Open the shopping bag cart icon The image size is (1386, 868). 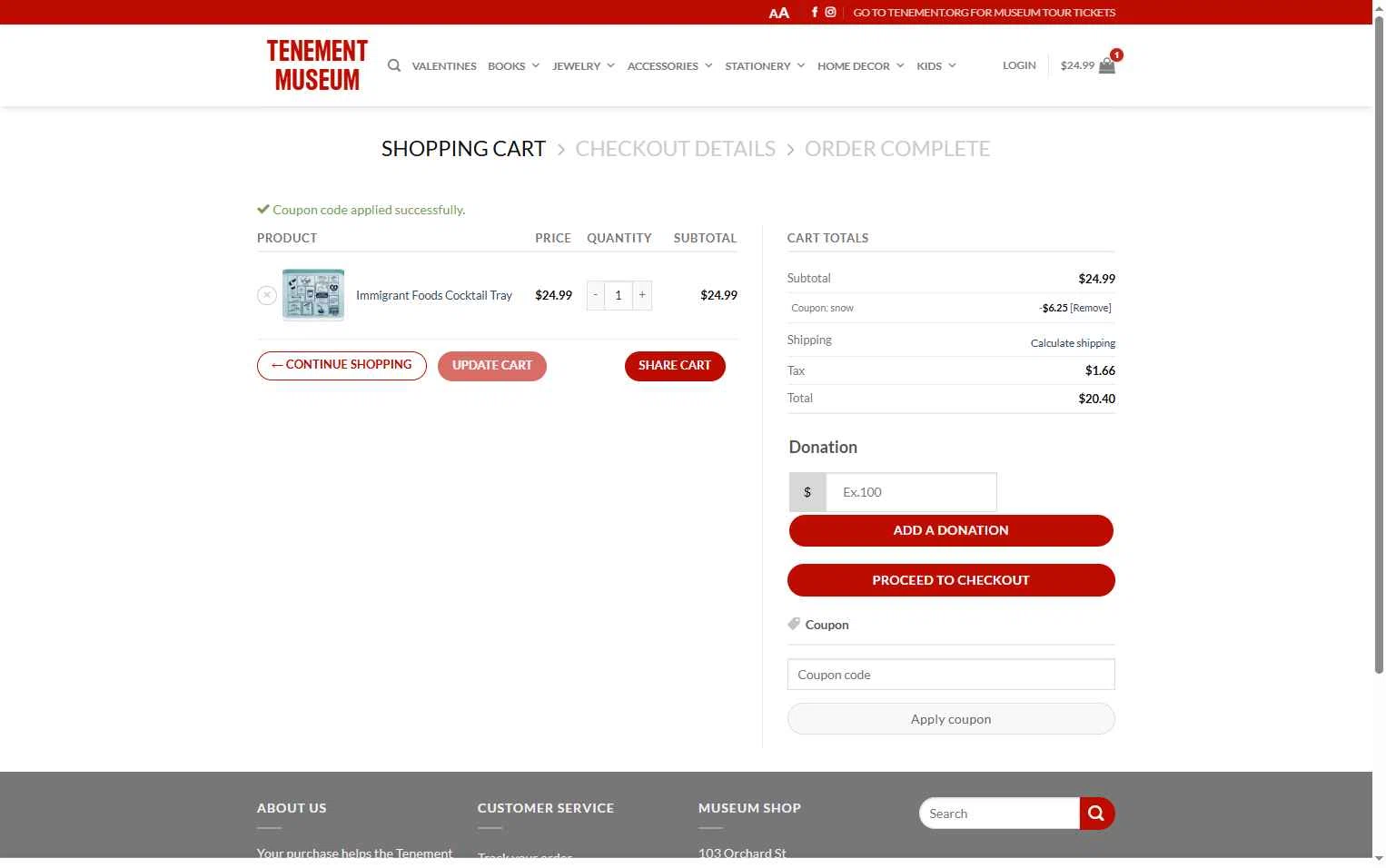tap(1107, 65)
